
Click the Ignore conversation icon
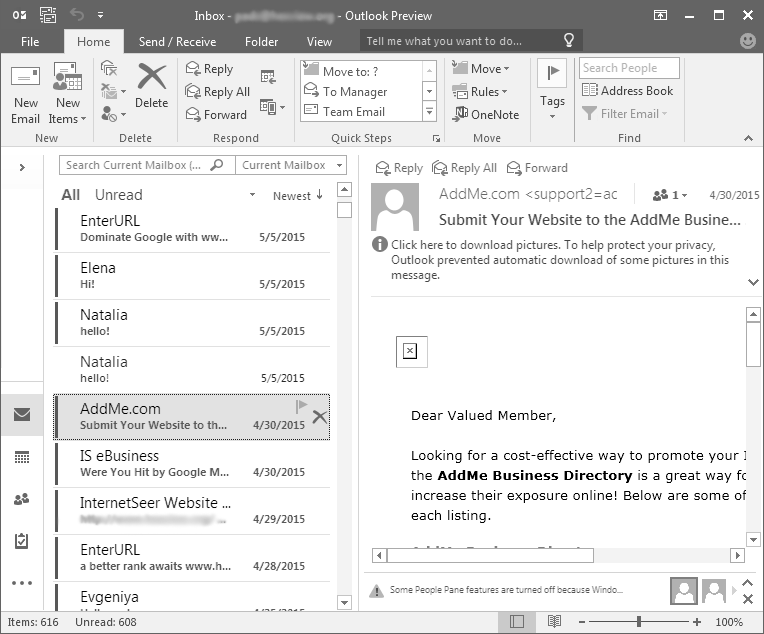[109, 68]
